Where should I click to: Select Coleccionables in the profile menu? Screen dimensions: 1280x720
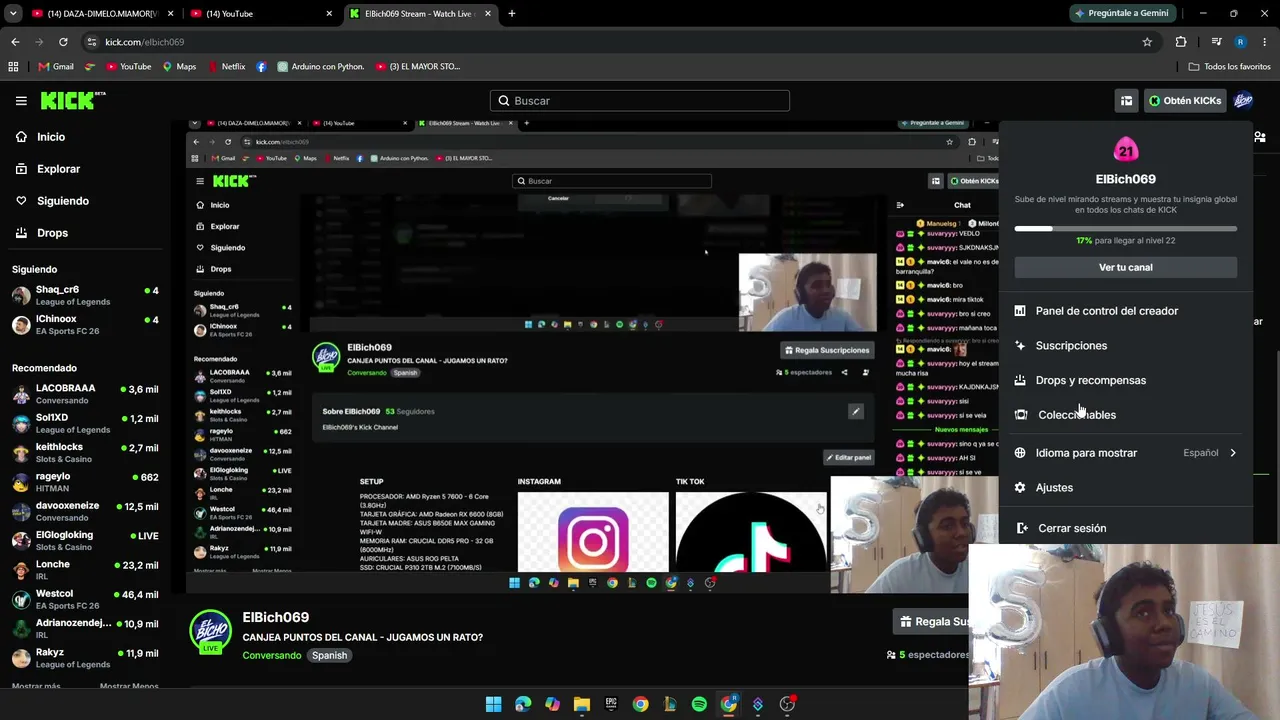(1126, 415)
